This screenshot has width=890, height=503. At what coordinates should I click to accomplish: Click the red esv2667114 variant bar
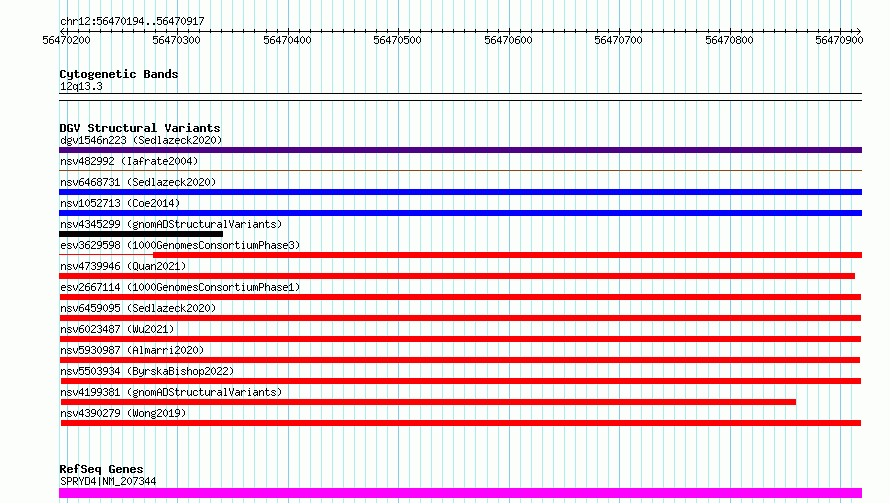[460, 297]
